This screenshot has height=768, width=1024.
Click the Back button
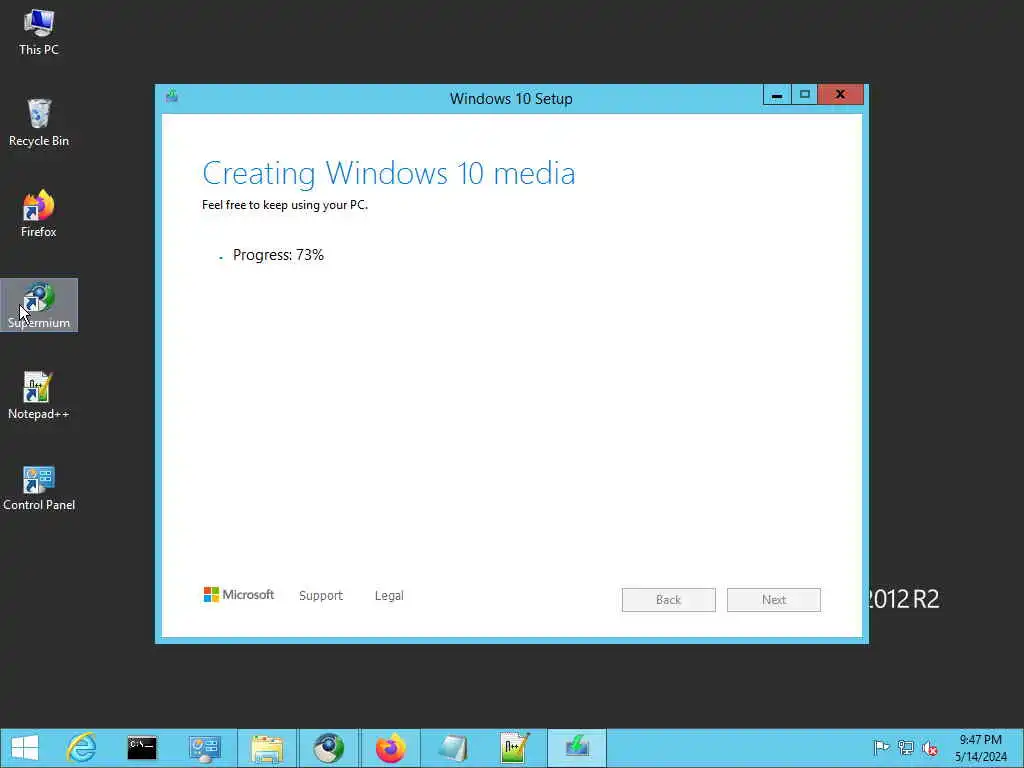pos(669,600)
